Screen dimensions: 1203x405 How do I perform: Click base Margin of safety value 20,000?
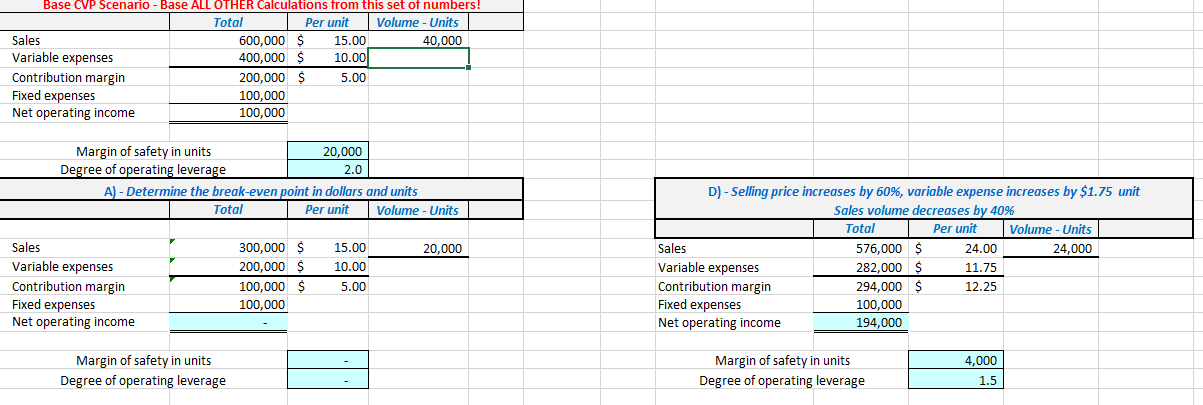[x=329, y=151]
